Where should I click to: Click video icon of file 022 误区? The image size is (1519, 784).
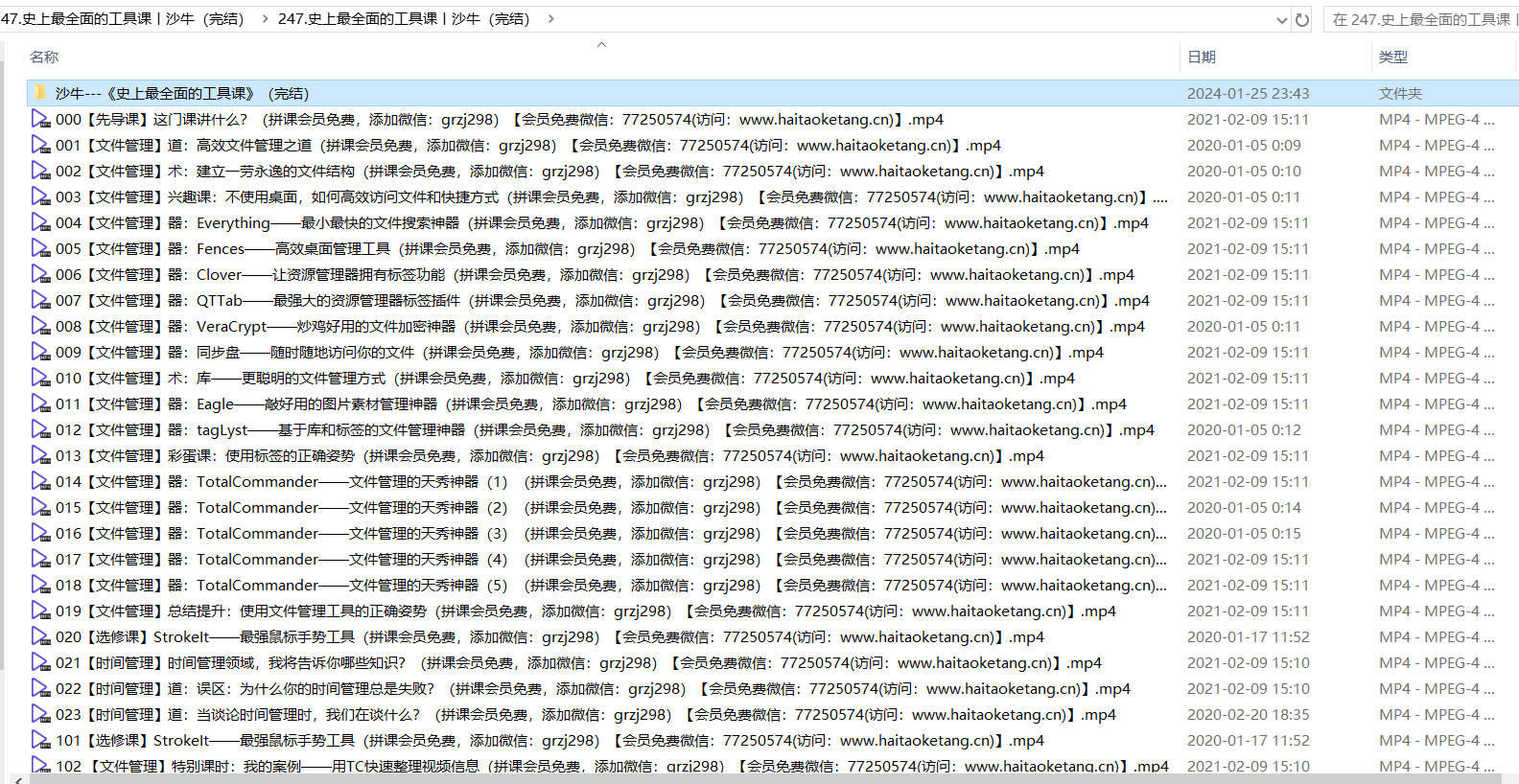coord(40,688)
